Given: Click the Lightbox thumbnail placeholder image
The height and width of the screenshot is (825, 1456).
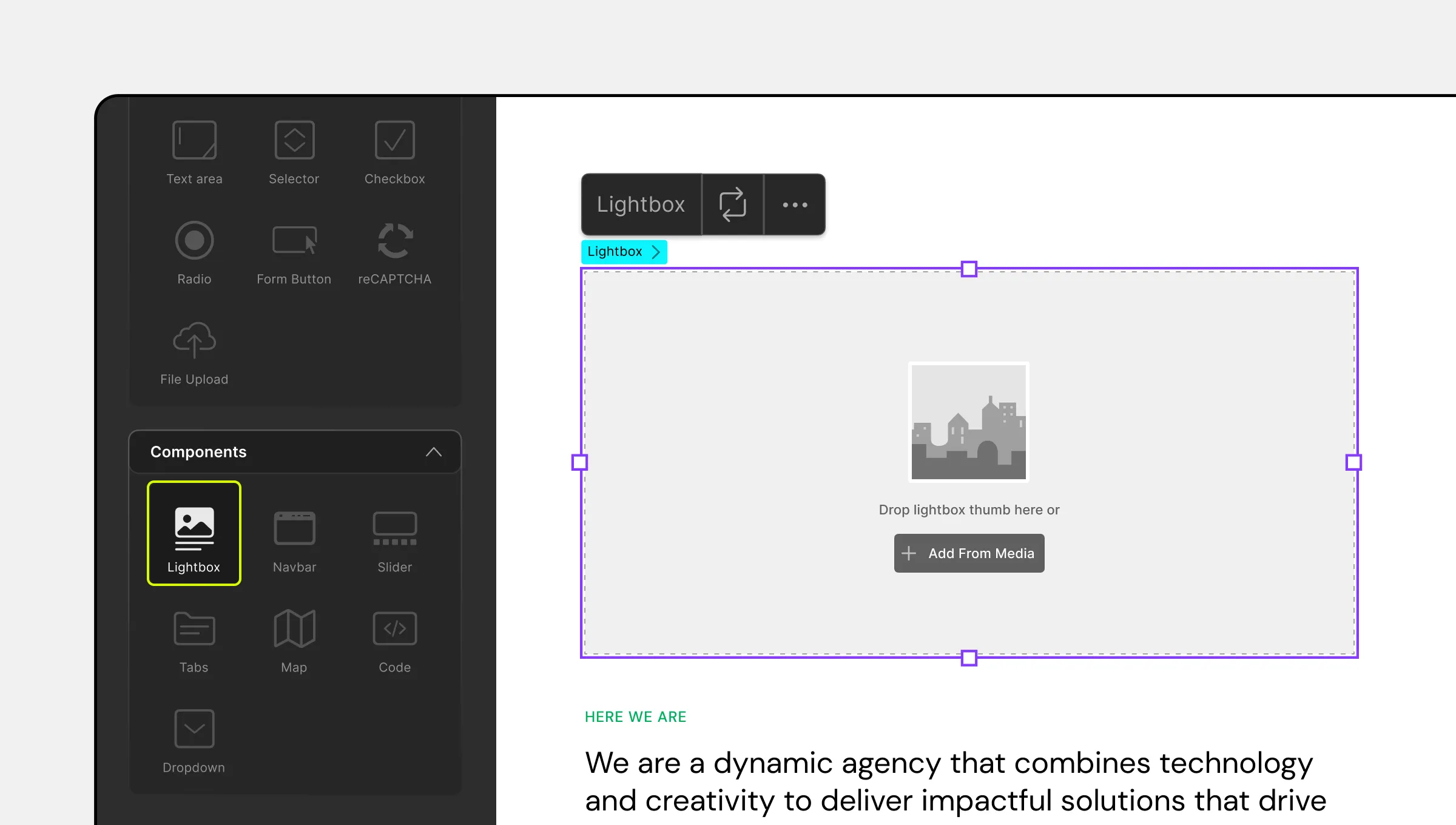Looking at the screenshot, I should coord(969,421).
